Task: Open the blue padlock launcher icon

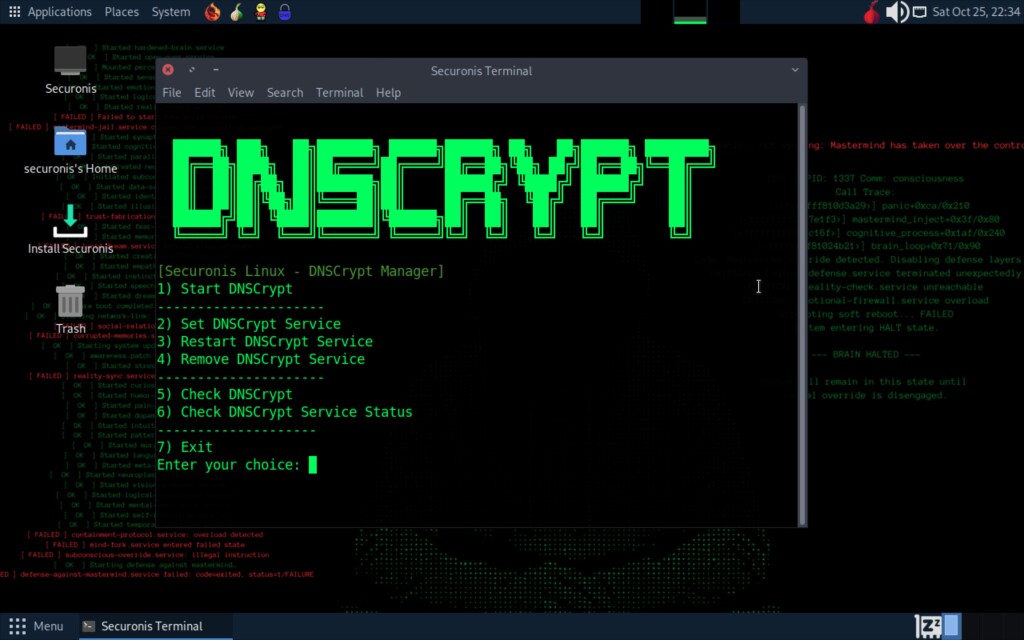Action: pos(285,12)
